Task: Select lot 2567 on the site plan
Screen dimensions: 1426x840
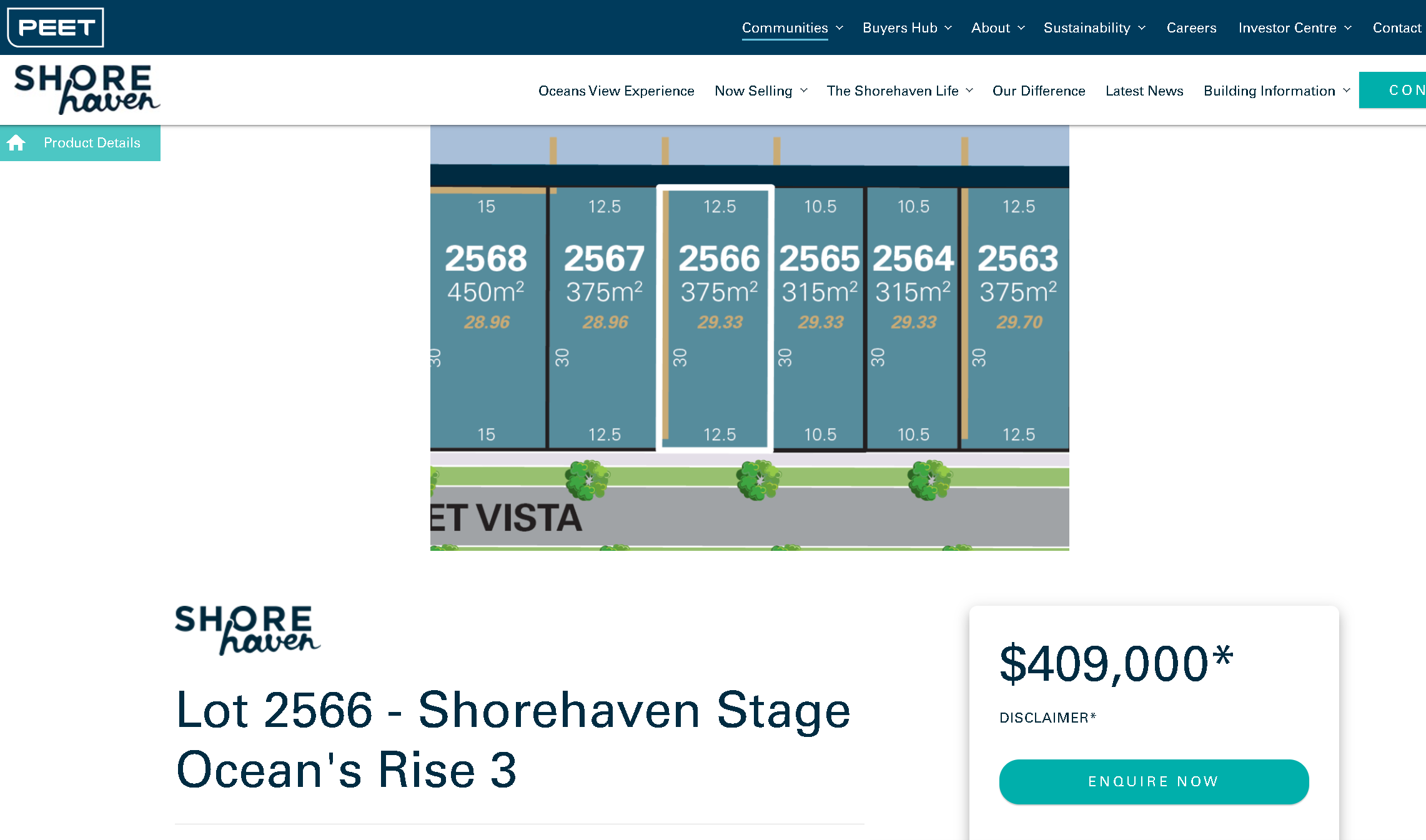Action: point(603,318)
